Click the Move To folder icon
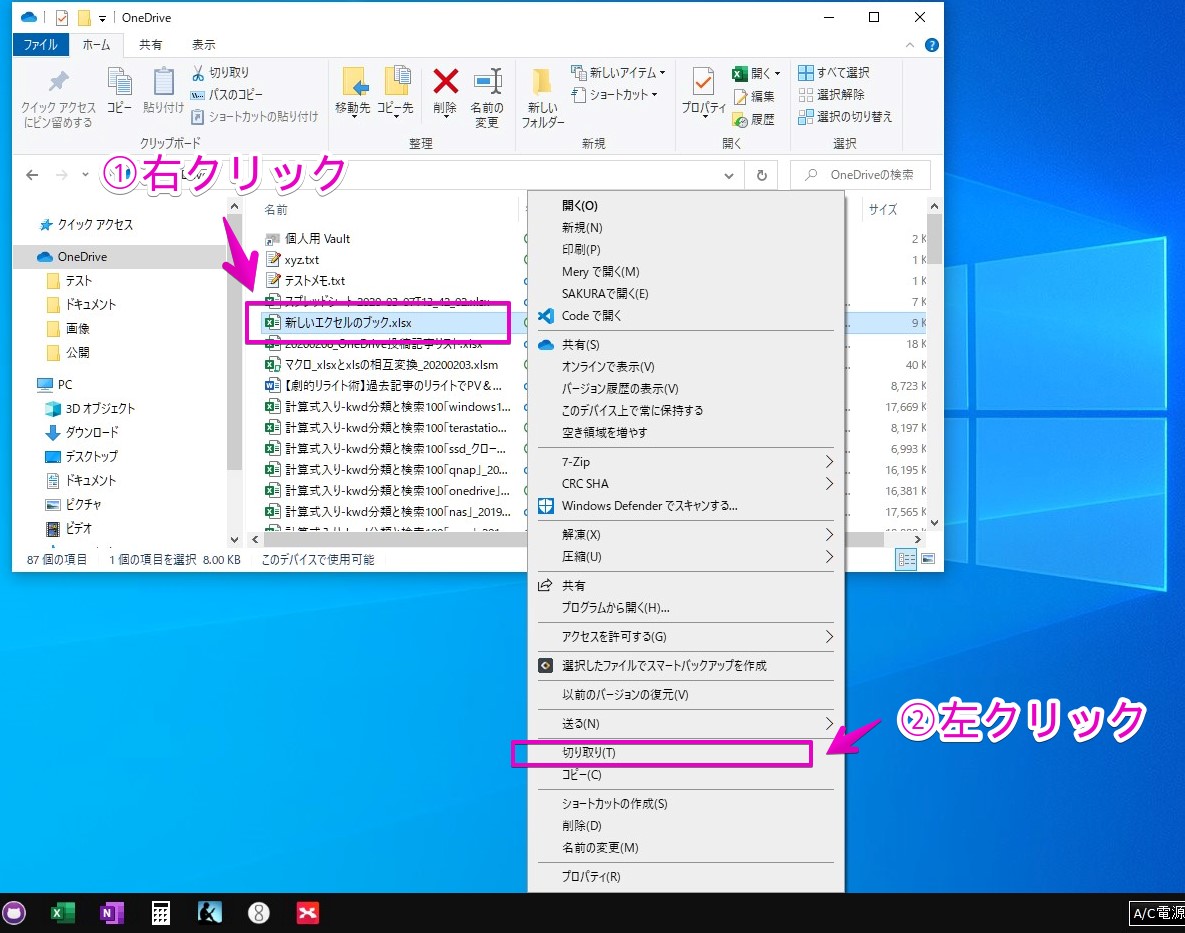The height and width of the screenshot is (933, 1185). (353, 82)
